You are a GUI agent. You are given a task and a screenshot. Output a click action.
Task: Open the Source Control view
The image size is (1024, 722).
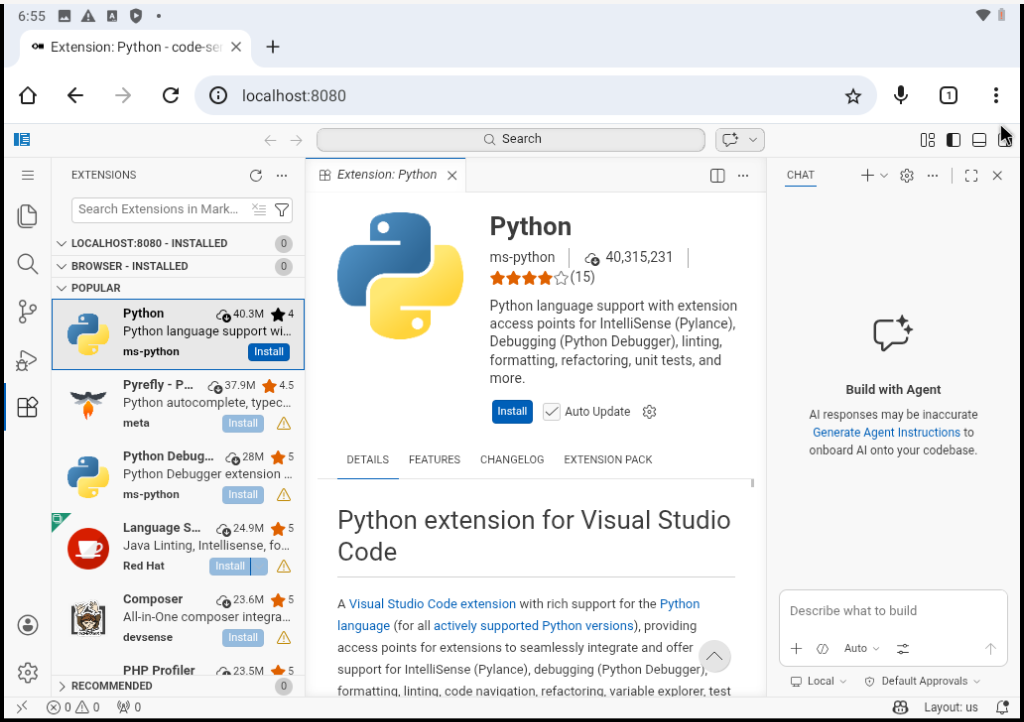click(27, 312)
